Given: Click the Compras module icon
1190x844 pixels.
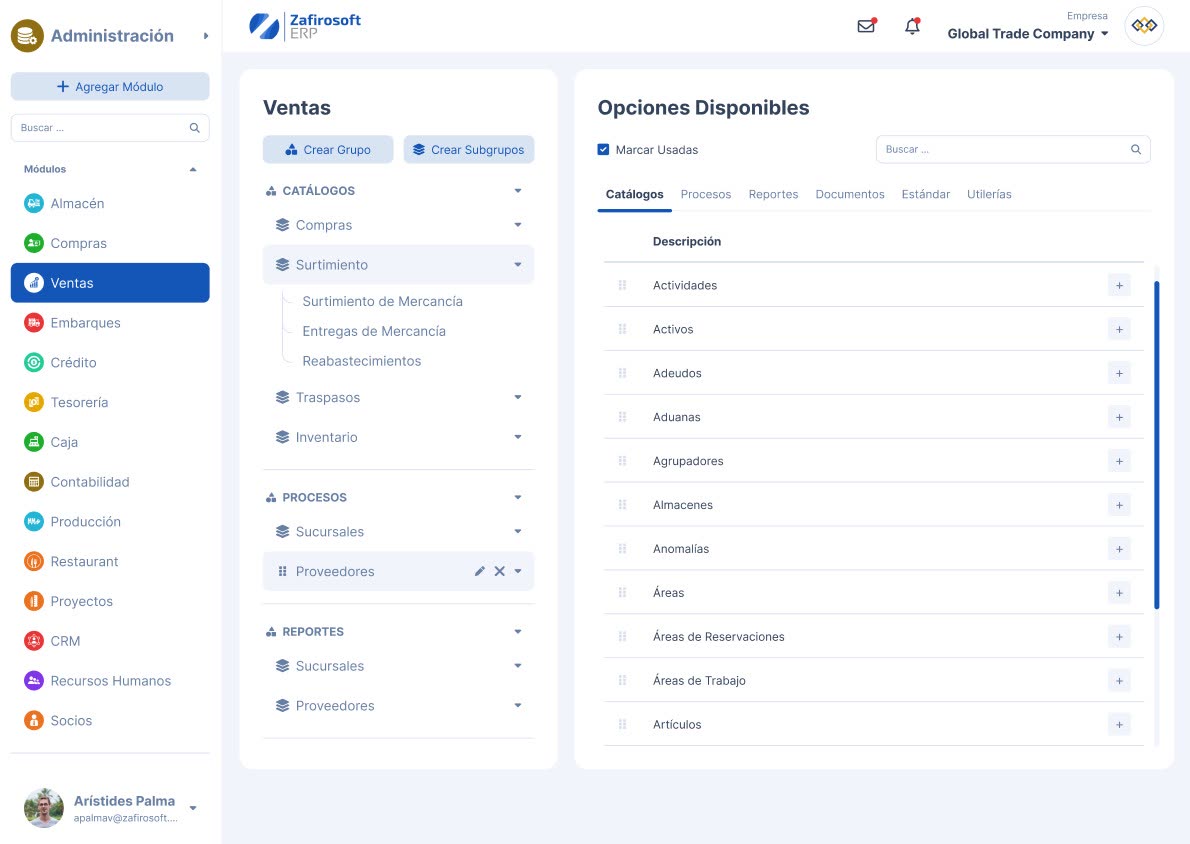Looking at the screenshot, I should [x=33, y=243].
